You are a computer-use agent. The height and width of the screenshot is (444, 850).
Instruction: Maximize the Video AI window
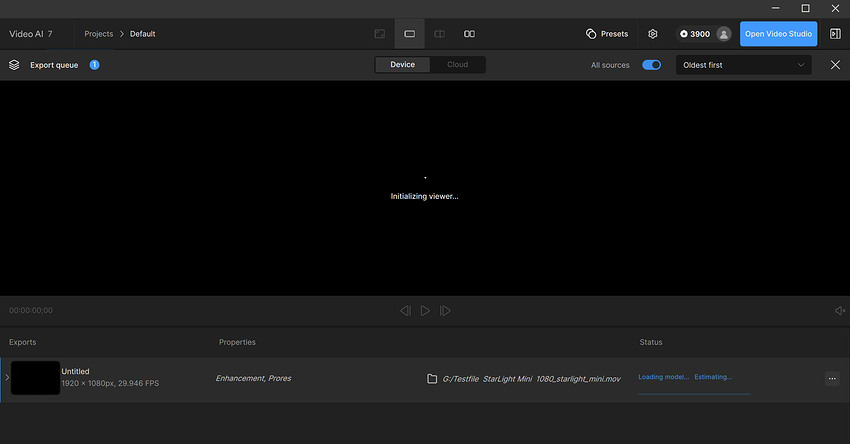point(806,8)
